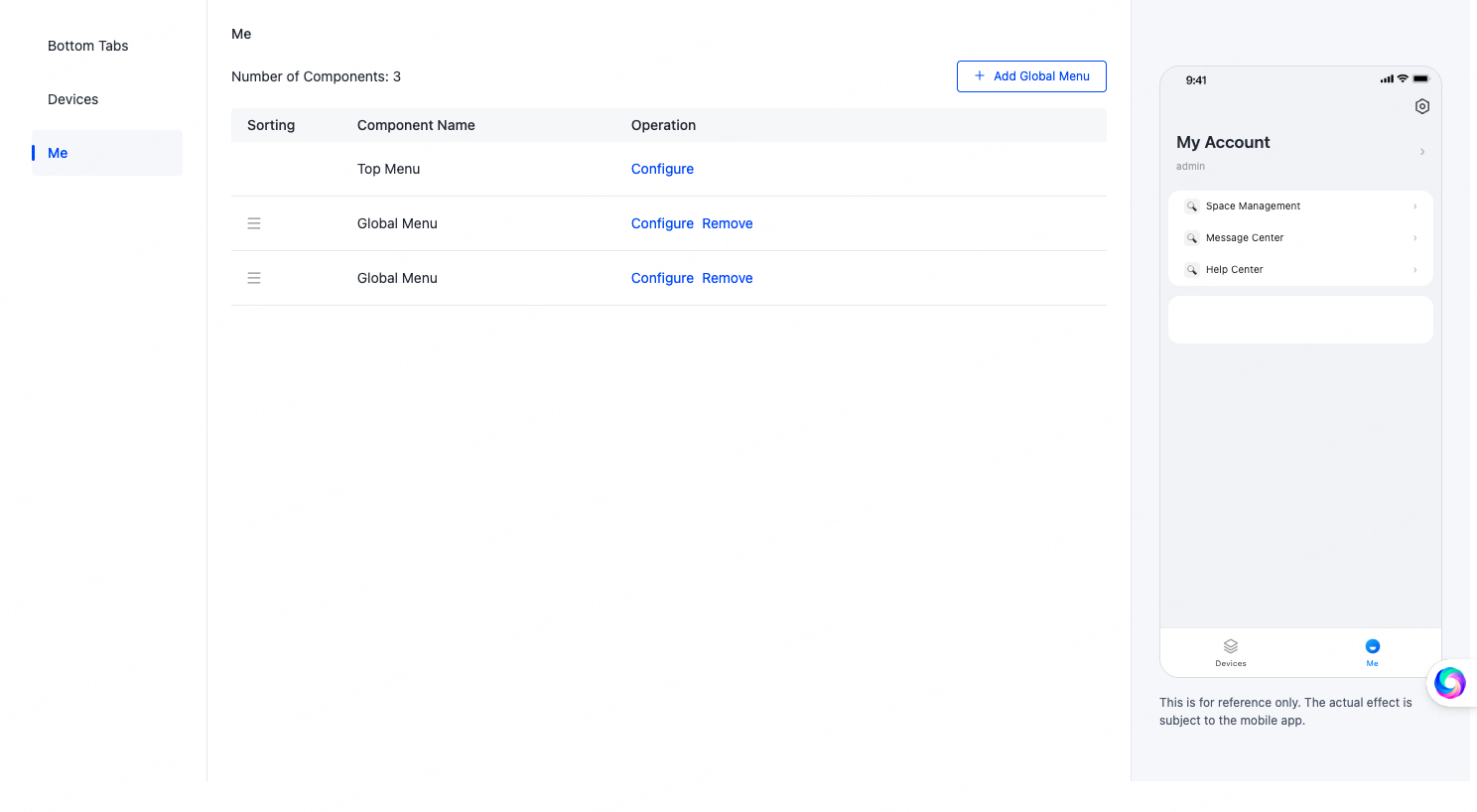Click the Message Center magnifier icon
This screenshot has width=1477, height=812.
pos(1191,238)
